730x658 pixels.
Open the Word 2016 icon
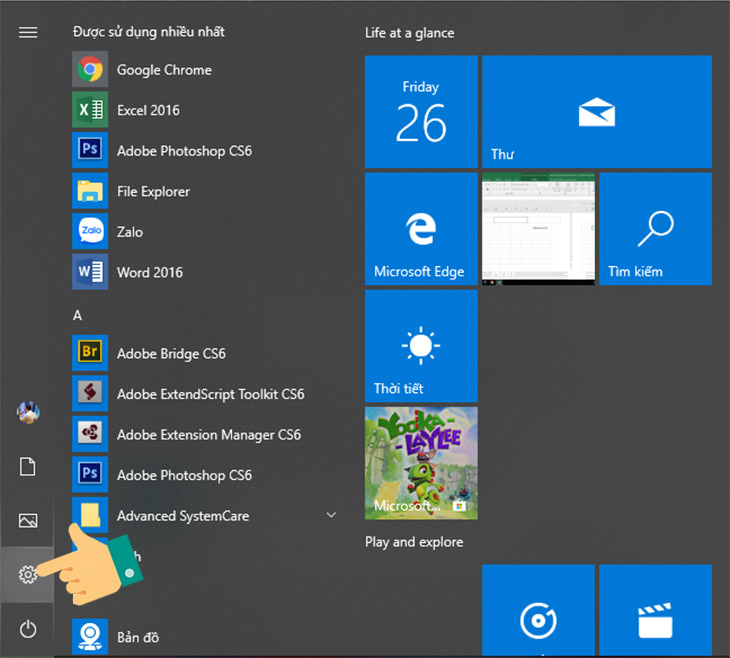tap(90, 272)
